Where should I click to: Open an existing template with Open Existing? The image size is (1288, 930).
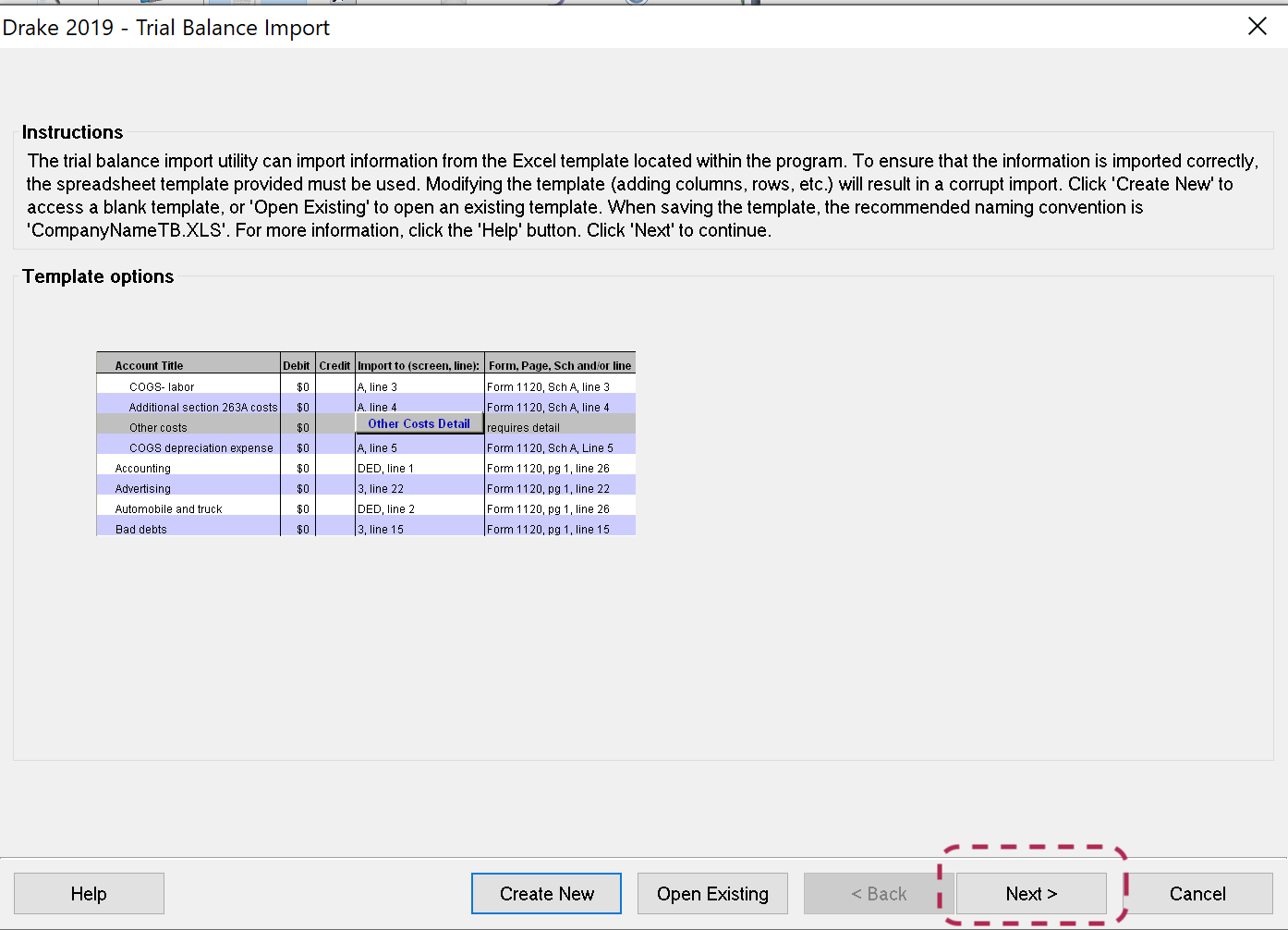tap(712, 894)
